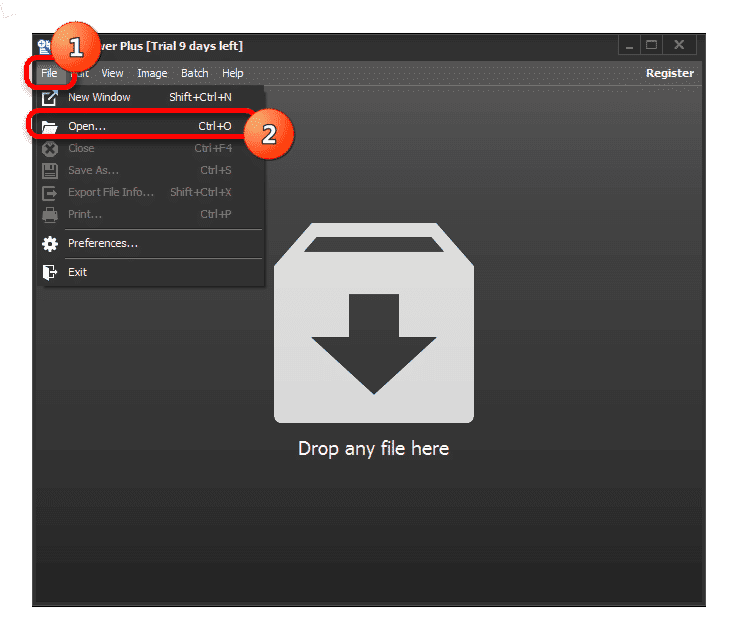Click the Close circle-X icon
This screenshot has width=738, height=640.
(49, 149)
